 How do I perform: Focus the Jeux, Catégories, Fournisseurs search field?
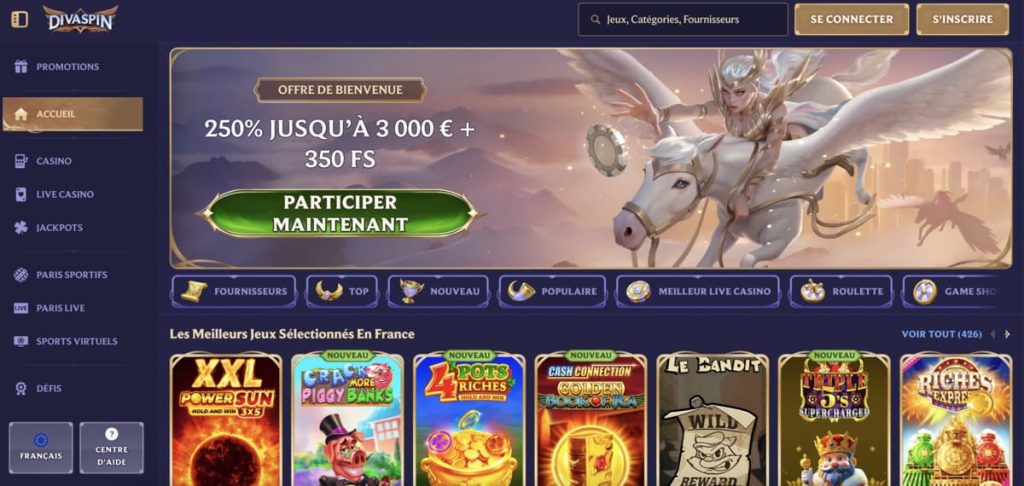(x=683, y=20)
